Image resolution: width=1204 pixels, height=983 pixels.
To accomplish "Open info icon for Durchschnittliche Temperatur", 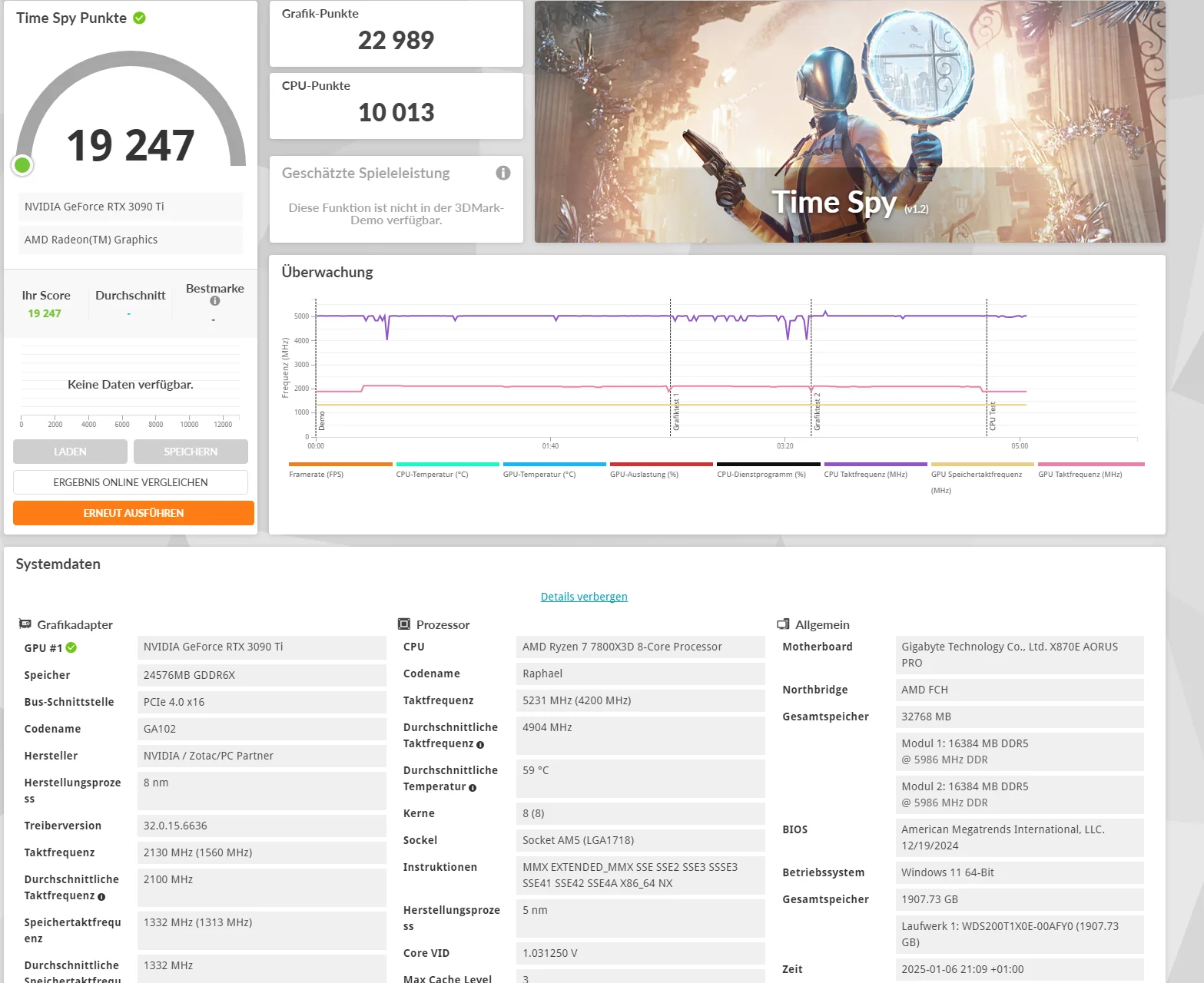I will [473, 787].
